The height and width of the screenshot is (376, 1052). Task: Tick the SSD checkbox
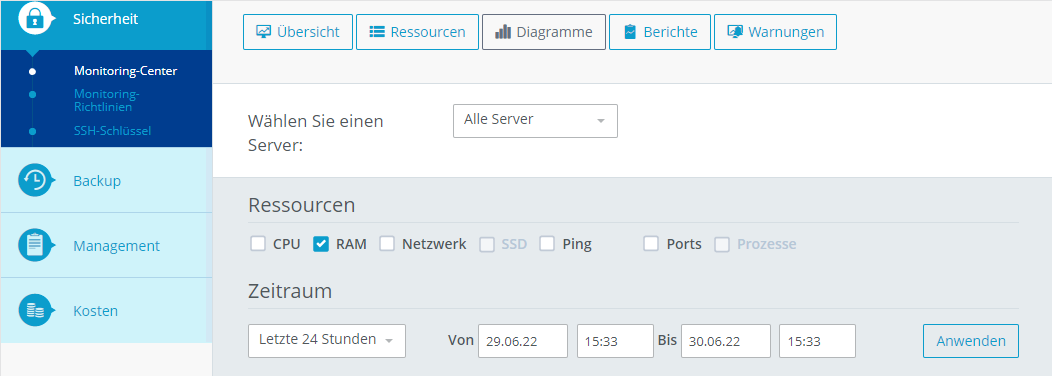(x=486, y=244)
